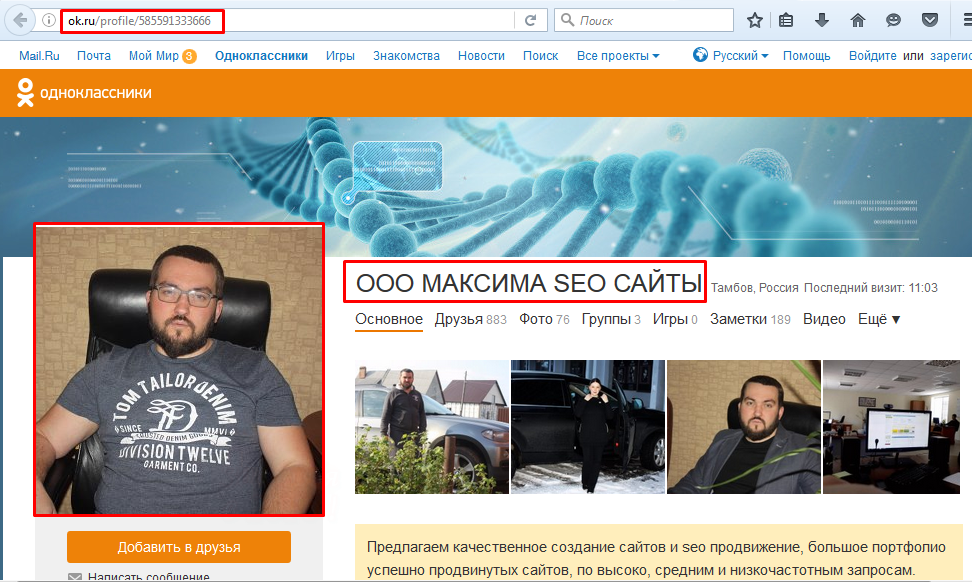Click the search magnifier icon

click(x=567, y=20)
